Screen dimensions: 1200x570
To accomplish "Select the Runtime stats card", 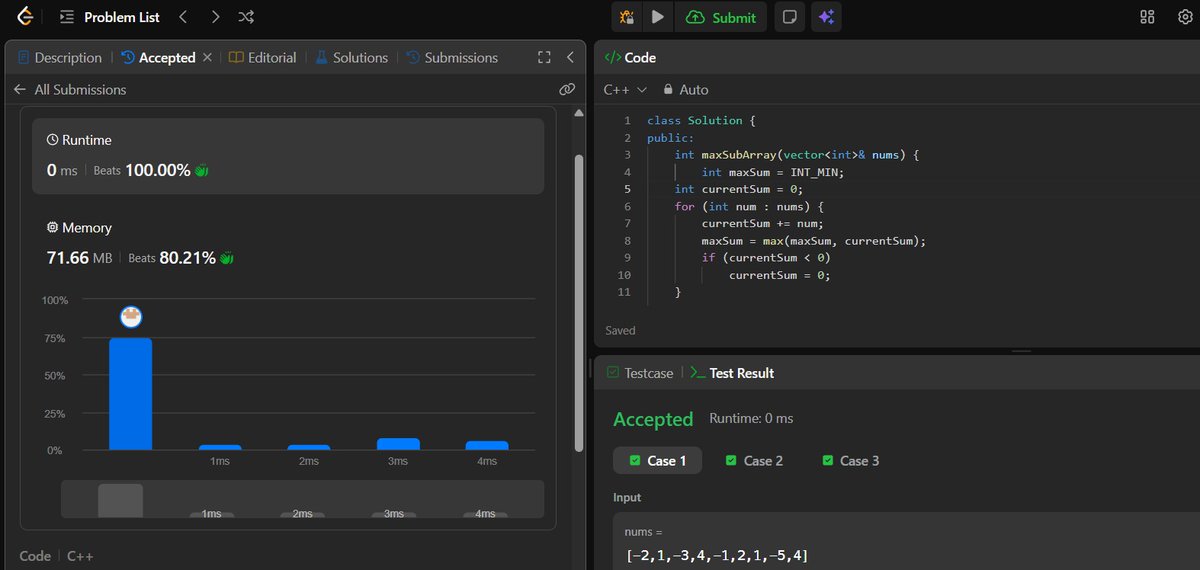I will click(x=288, y=156).
